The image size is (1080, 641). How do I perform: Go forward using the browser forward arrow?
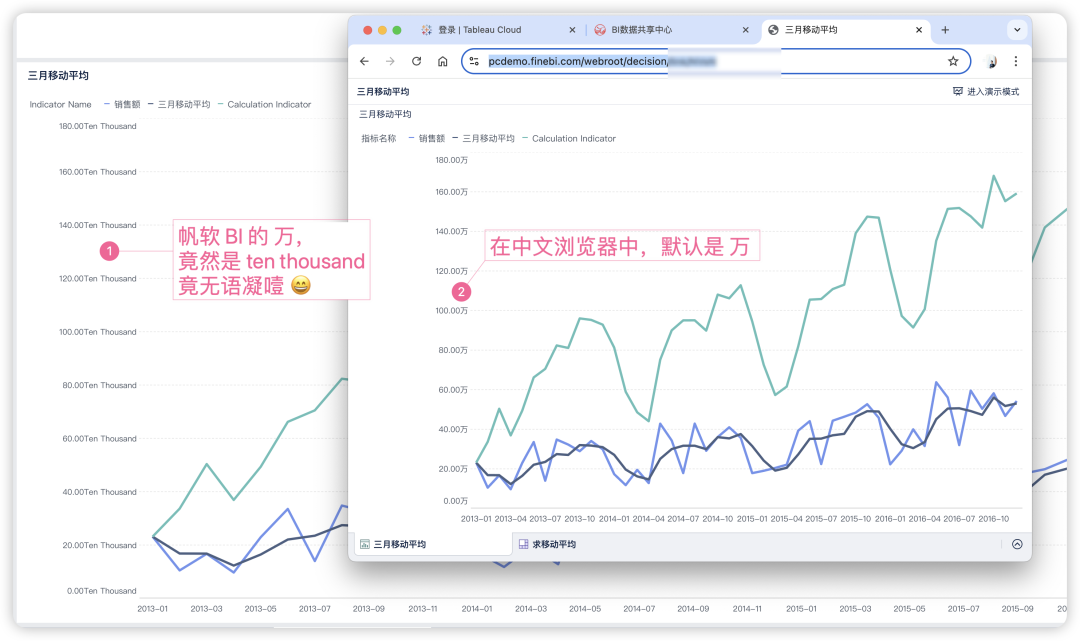point(391,61)
